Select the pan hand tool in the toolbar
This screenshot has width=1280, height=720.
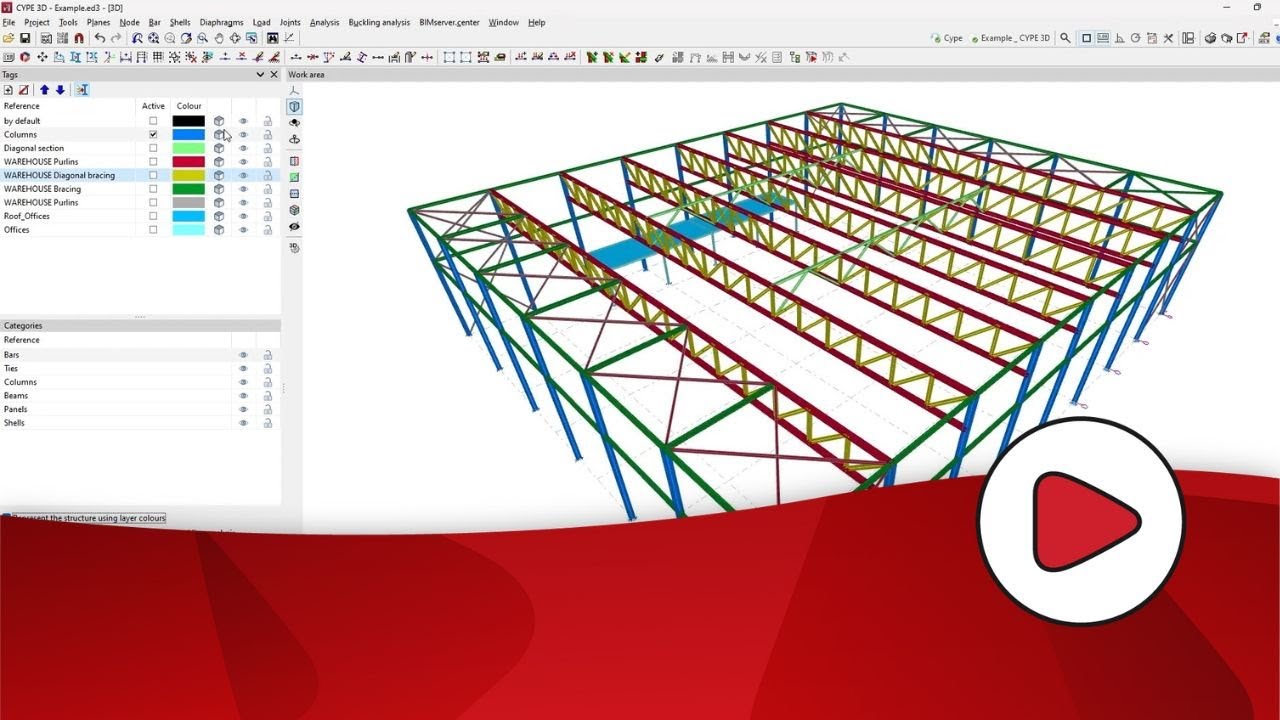(x=219, y=38)
